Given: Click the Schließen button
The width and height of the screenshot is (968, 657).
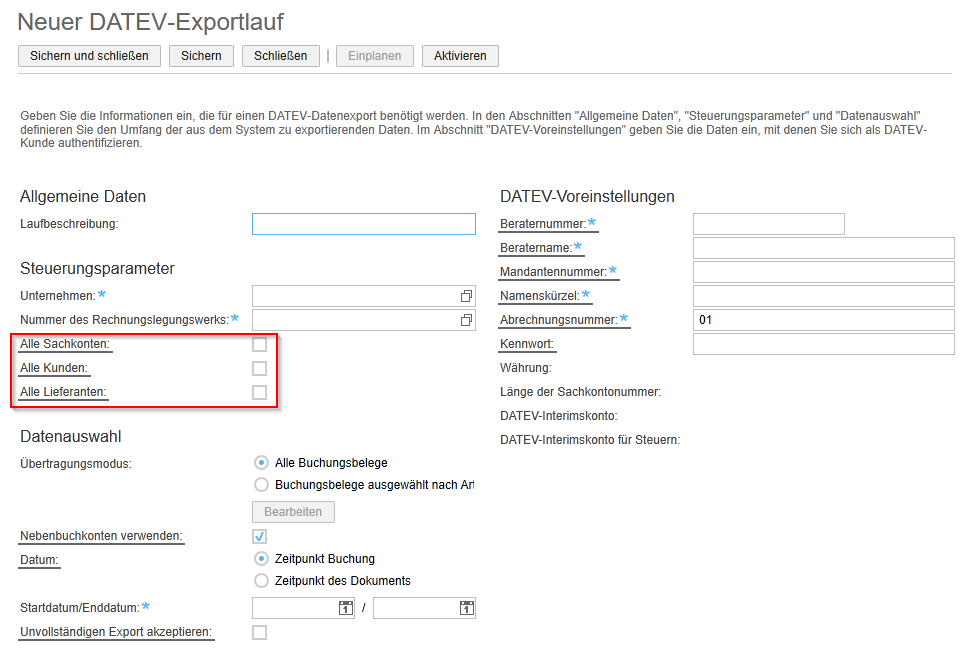Looking at the screenshot, I should point(281,56).
